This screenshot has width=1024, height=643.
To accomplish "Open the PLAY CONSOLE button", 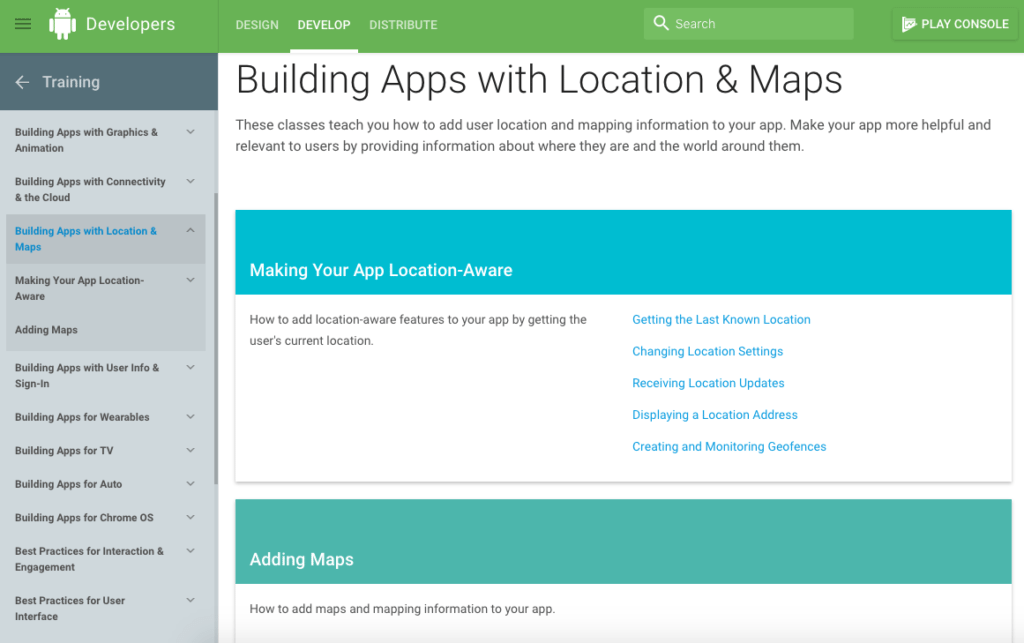I will click(954, 23).
